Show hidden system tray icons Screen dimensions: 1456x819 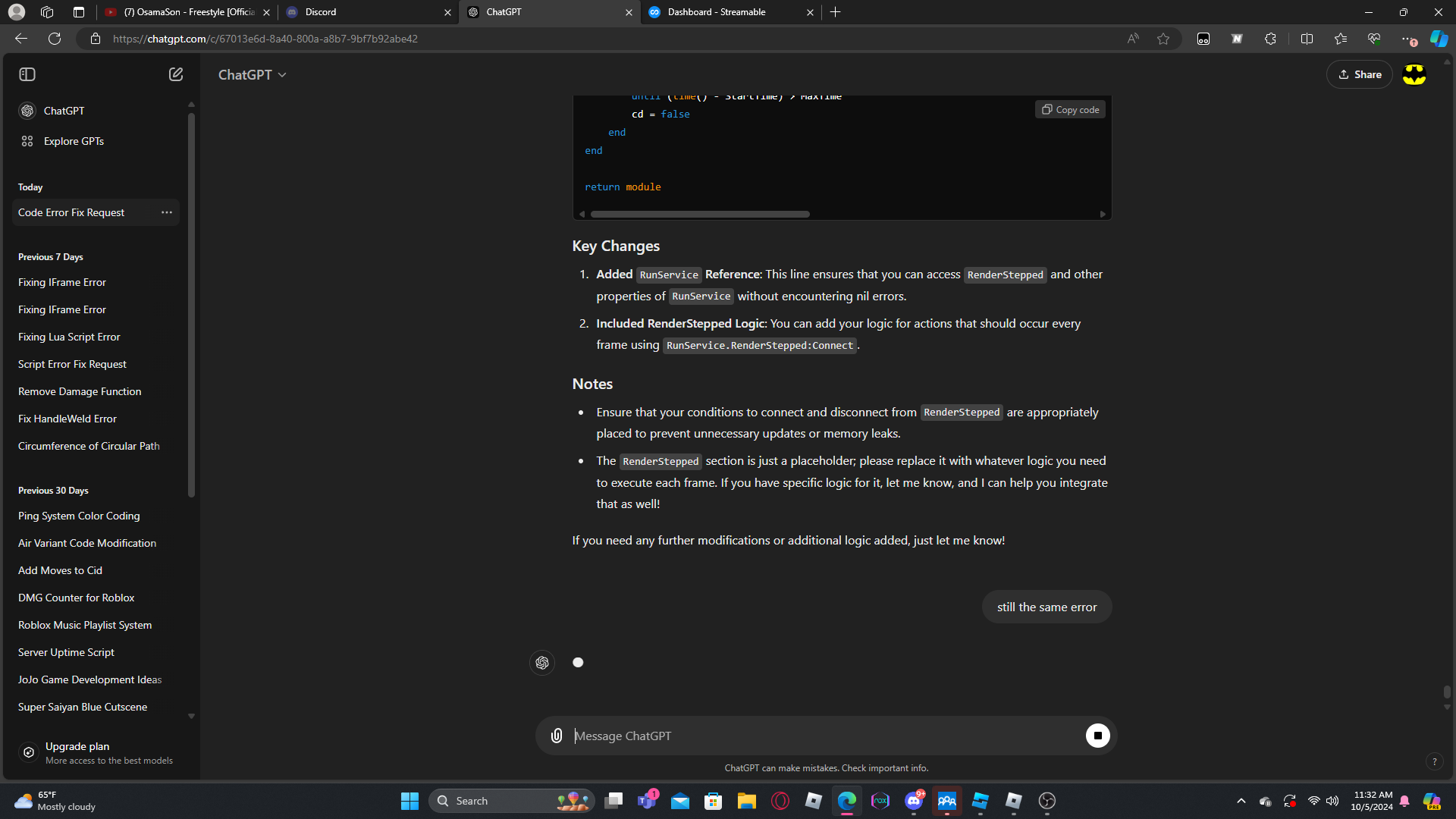[1241, 801]
